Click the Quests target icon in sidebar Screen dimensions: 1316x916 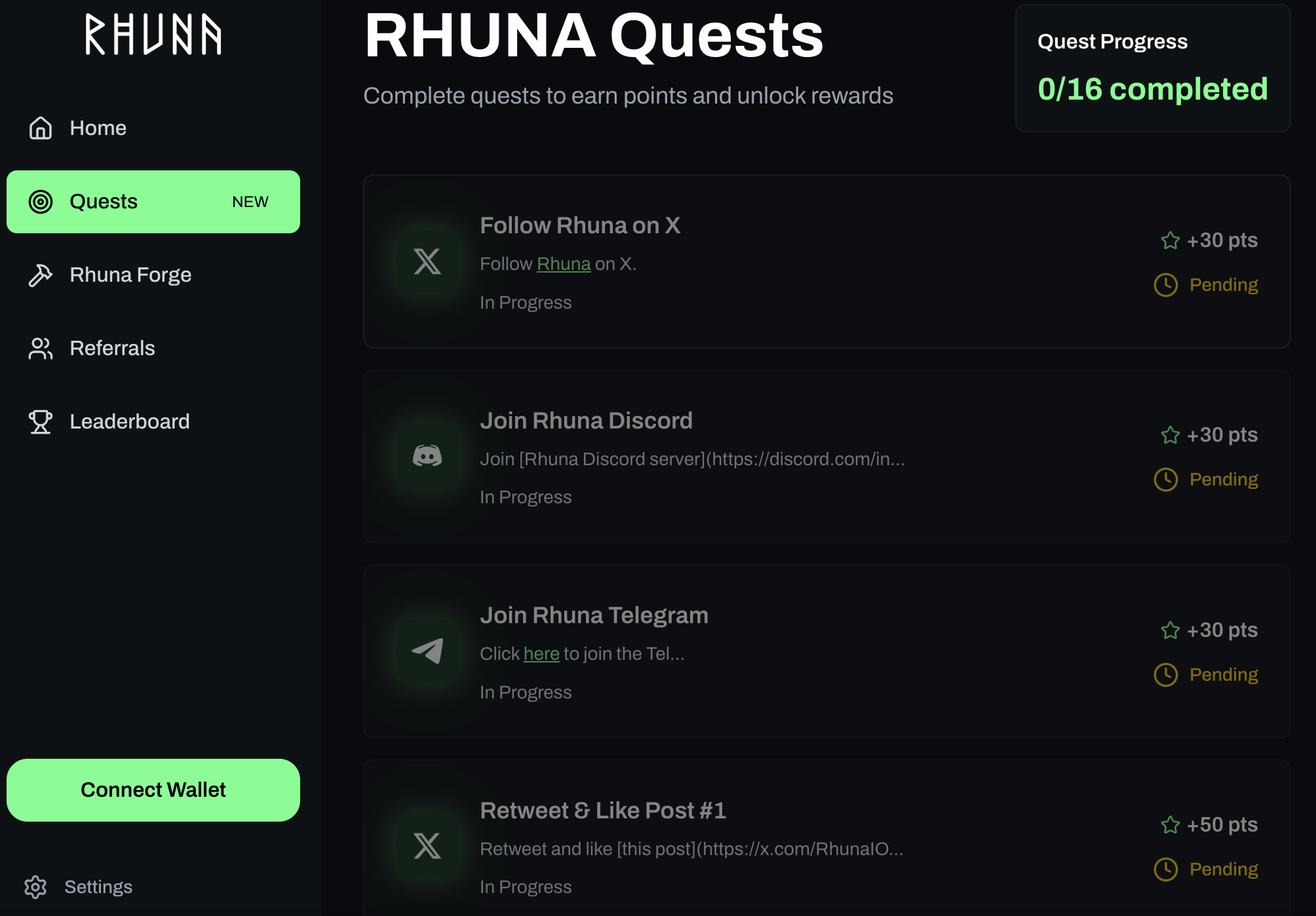(41, 202)
